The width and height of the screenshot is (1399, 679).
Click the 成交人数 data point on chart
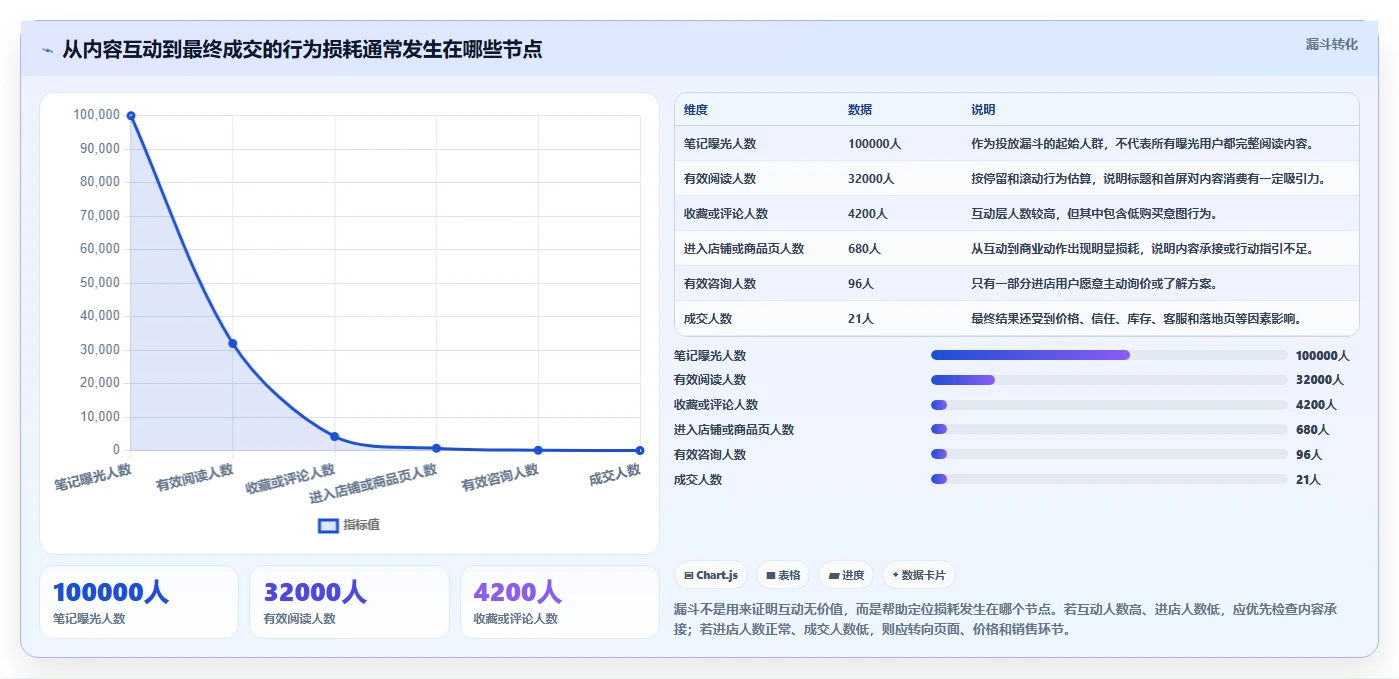(640, 450)
